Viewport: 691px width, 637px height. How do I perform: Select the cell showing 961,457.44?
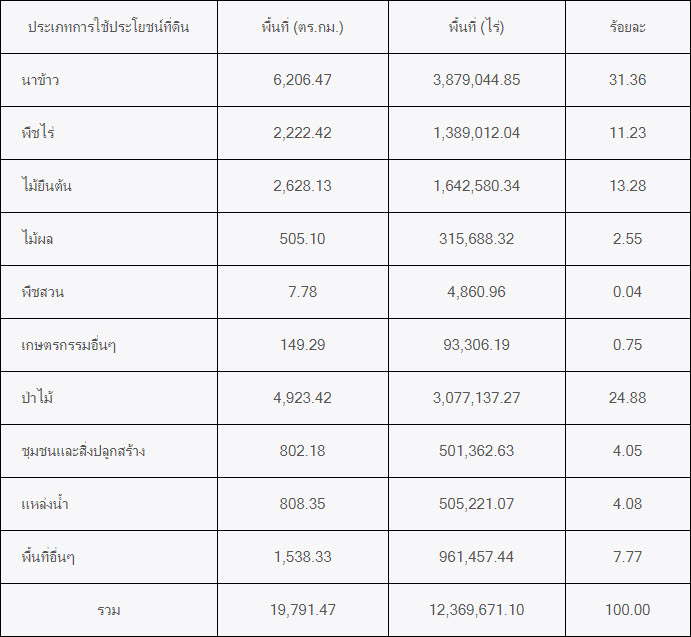pos(476,557)
